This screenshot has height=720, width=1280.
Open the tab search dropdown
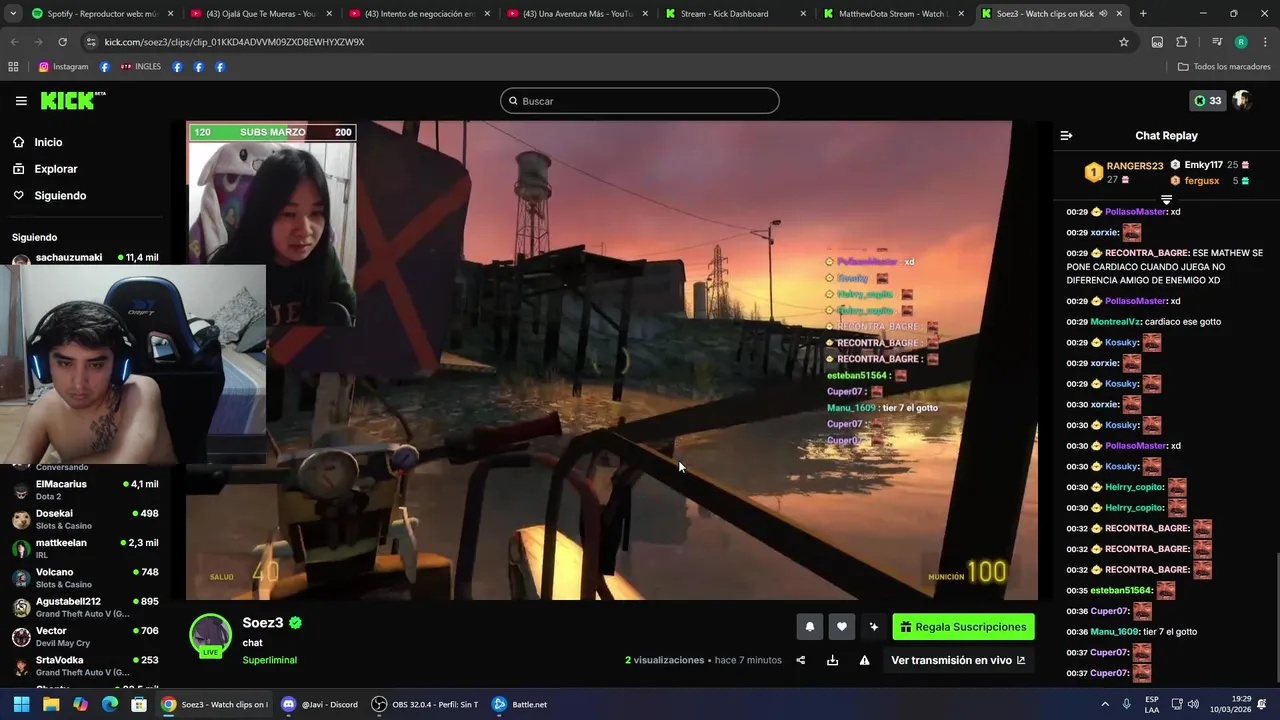(13, 14)
